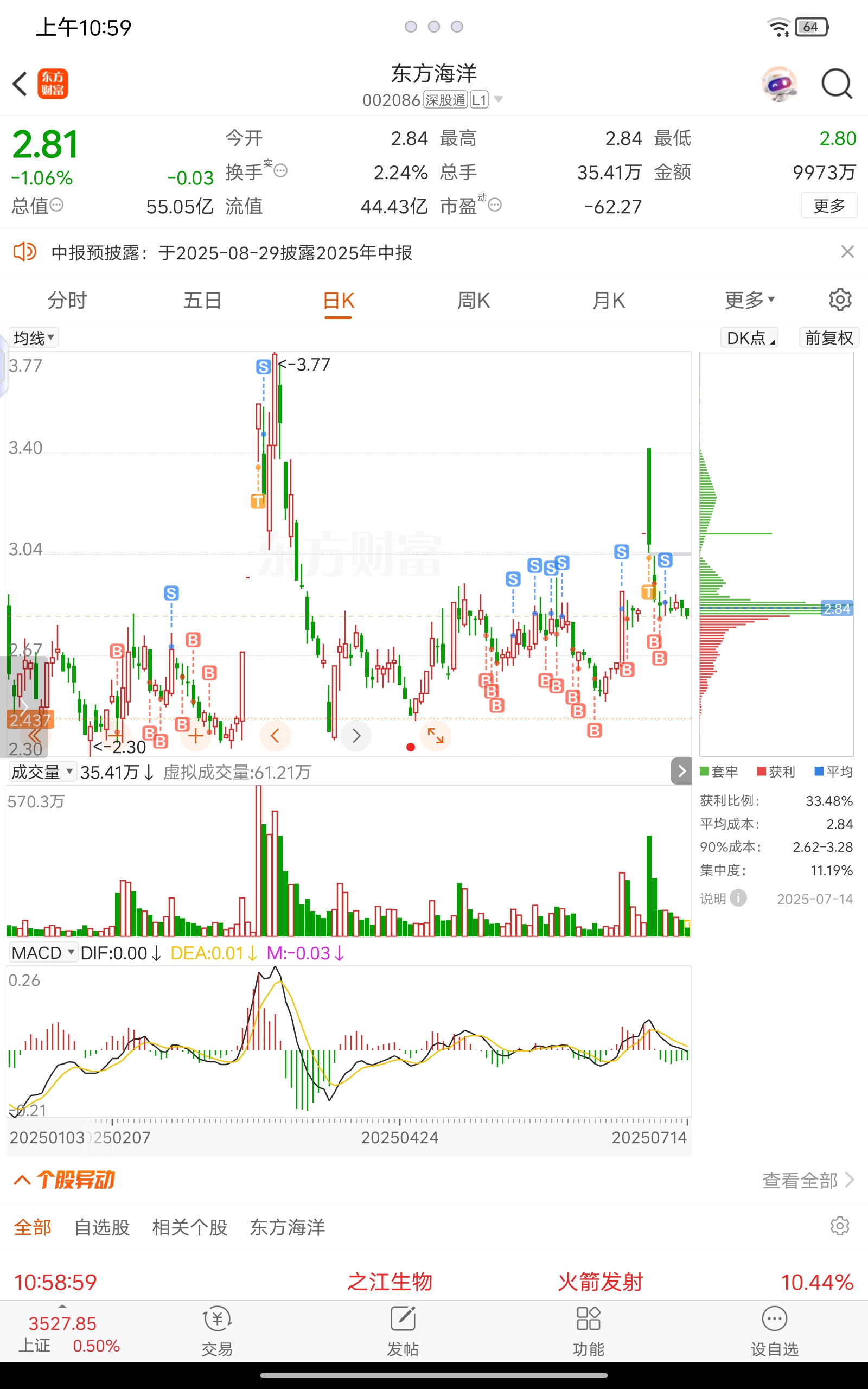Collapse the cost distribution side panel
868x1389 pixels.
681,771
